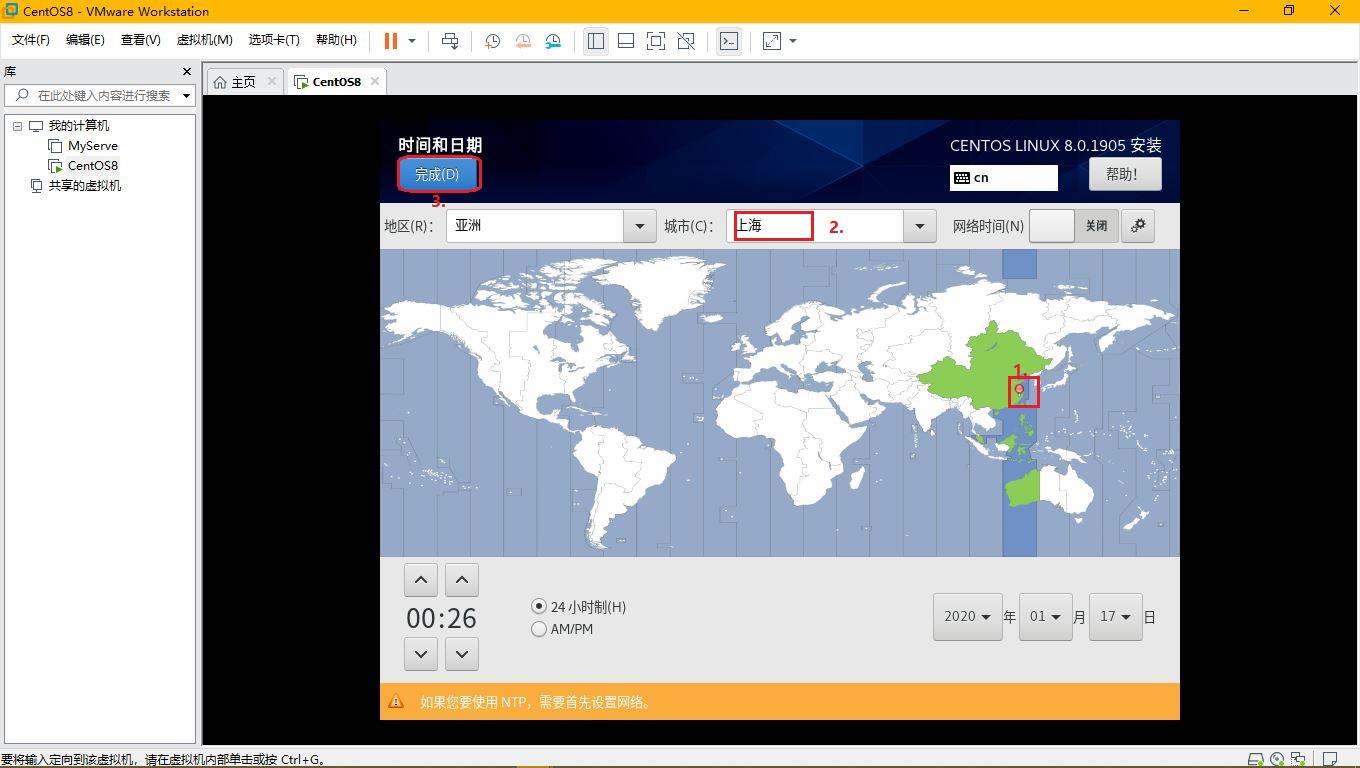The width and height of the screenshot is (1360, 768).
Task: Select AM/PM radio button
Action: pyautogui.click(x=539, y=629)
